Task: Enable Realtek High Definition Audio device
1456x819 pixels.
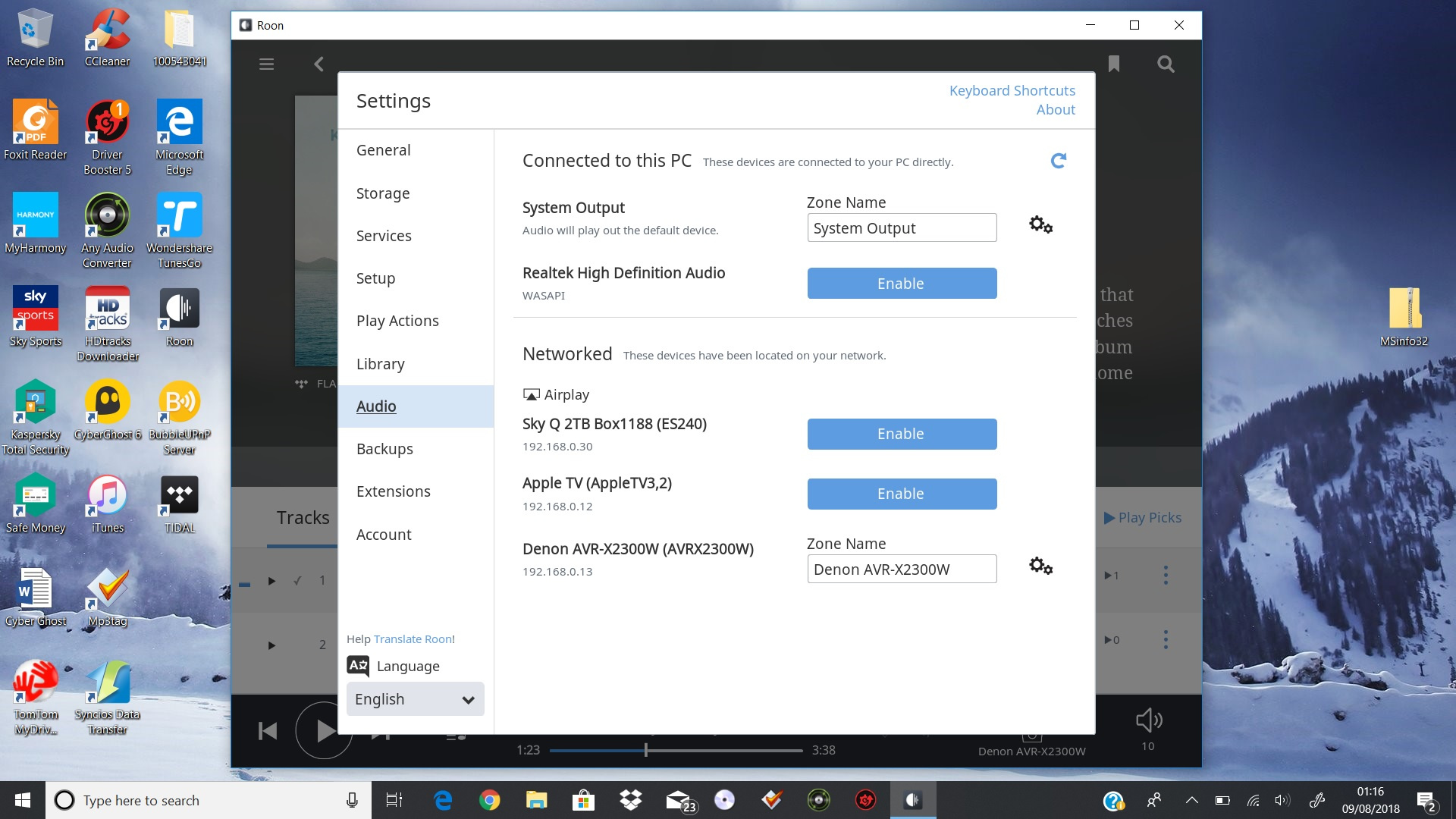Action: pos(902,283)
